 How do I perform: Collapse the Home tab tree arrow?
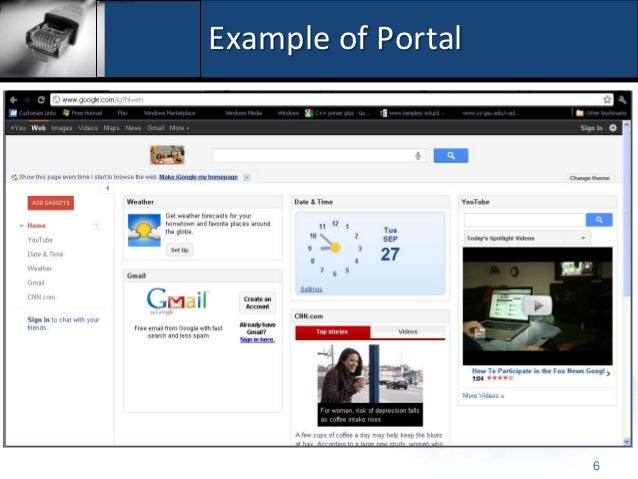click(x=21, y=225)
